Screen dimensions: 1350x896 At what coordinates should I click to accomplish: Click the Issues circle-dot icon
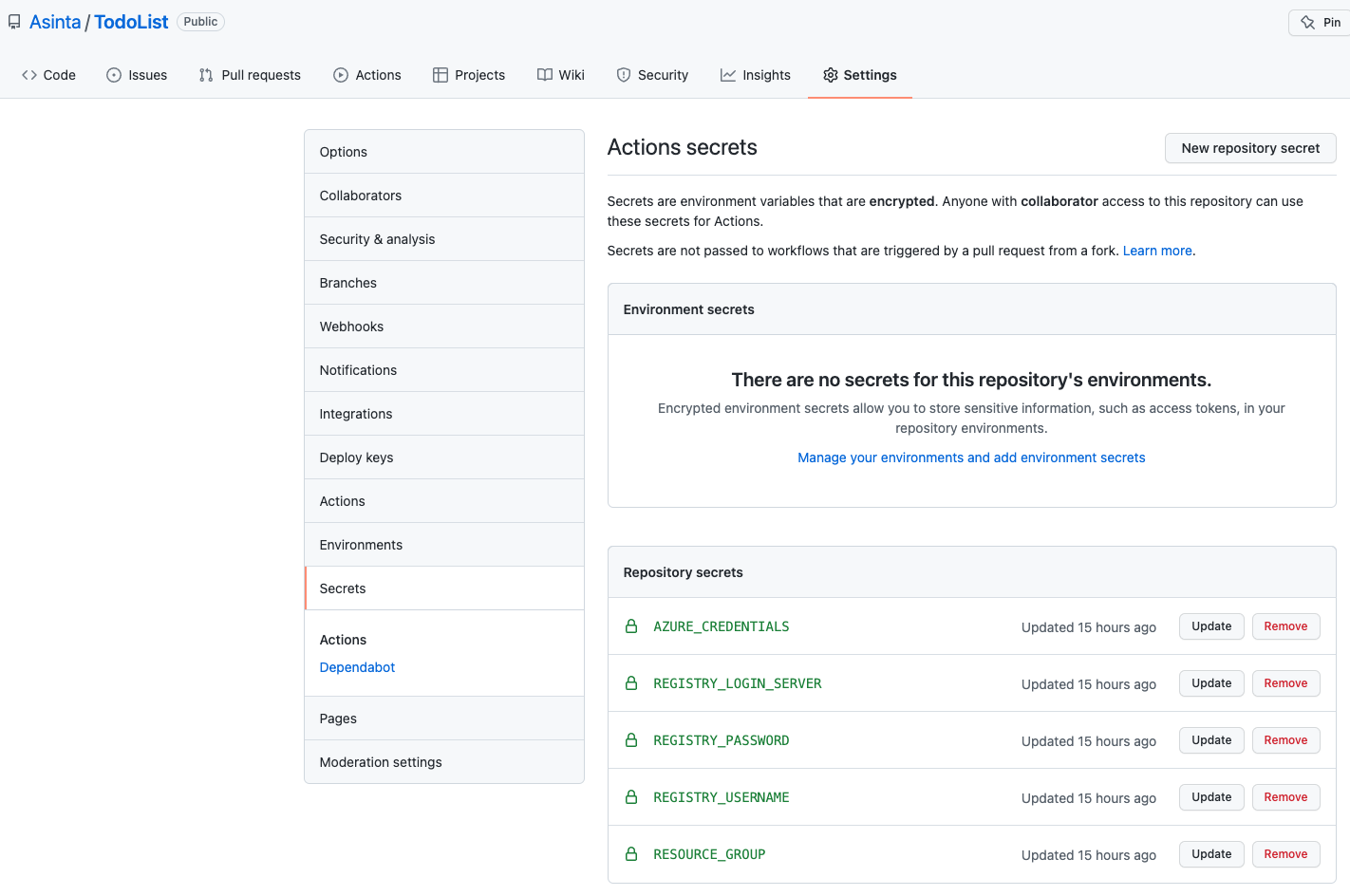tap(114, 75)
